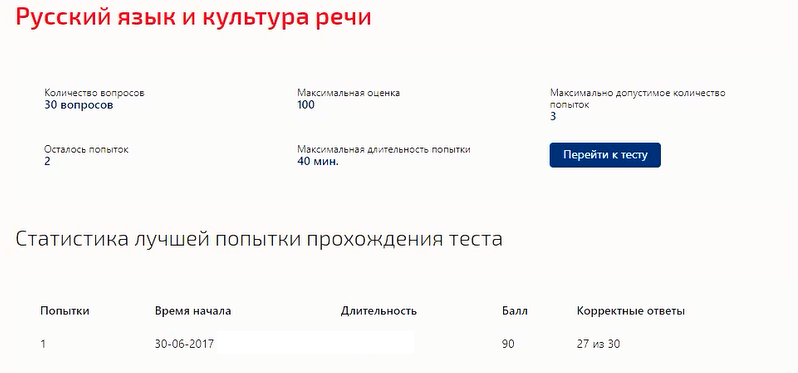Click 'Максимальная длительность попытки' label
Screen dimensions: 798x373
(384, 150)
